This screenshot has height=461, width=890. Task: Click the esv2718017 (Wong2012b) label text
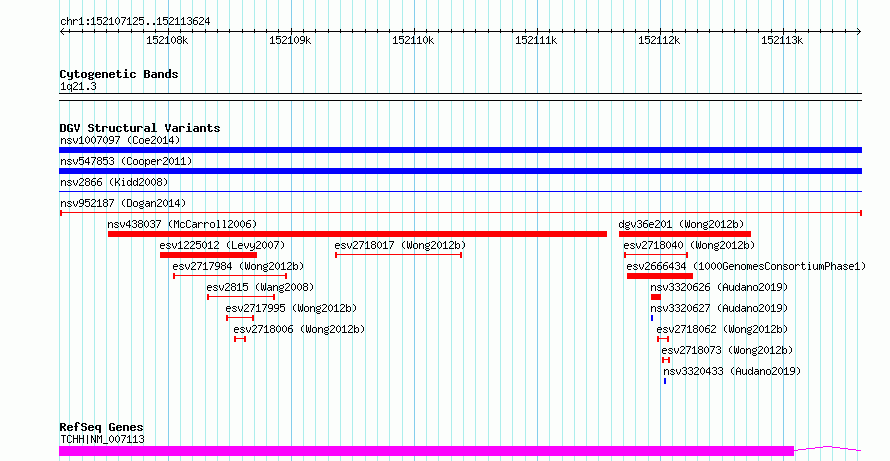tap(400, 245)
